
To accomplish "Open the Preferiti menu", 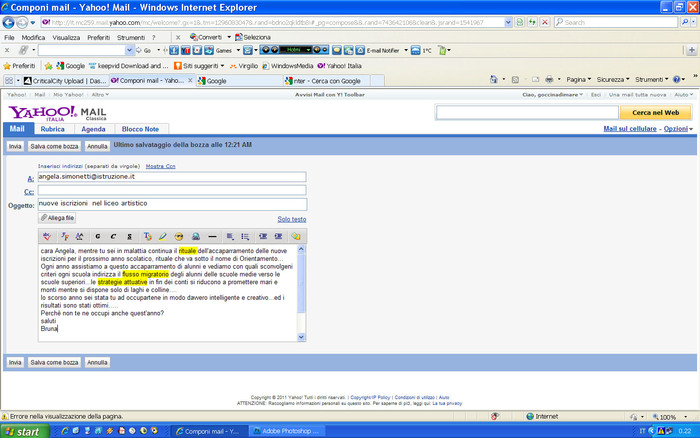I will click(98, 38).
